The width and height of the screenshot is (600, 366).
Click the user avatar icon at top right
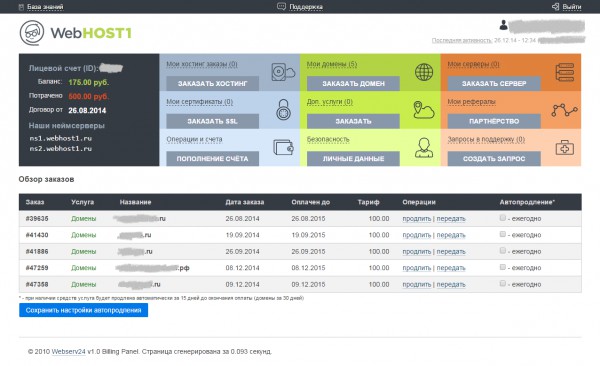point(504,25)
